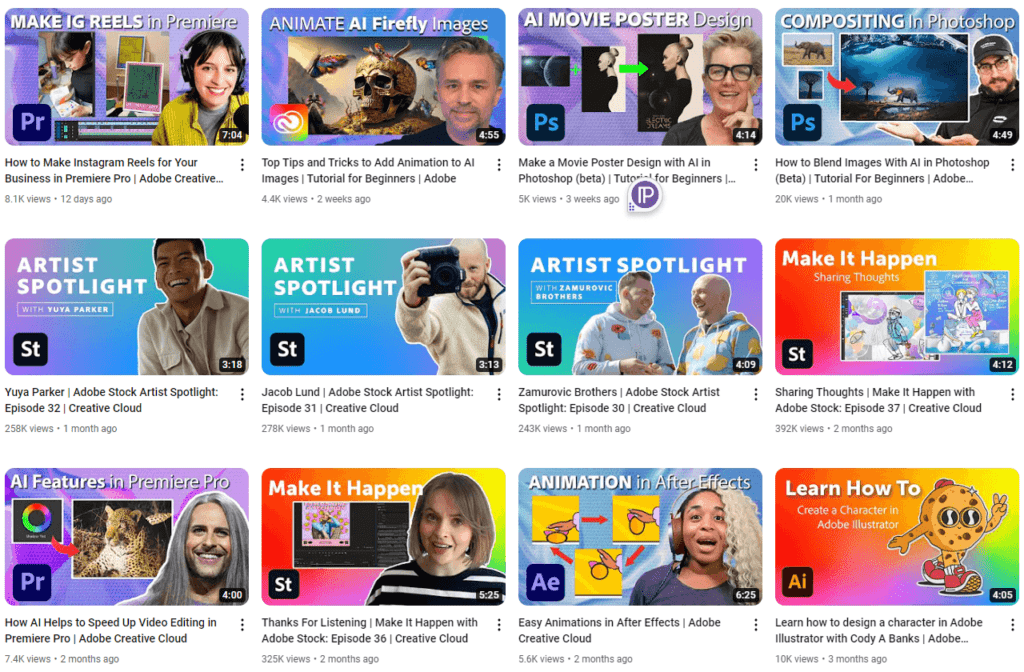Click the 5K views 3 weeks ago text
This screenshot has width=1024, height=672.
(x=569, y=199)
